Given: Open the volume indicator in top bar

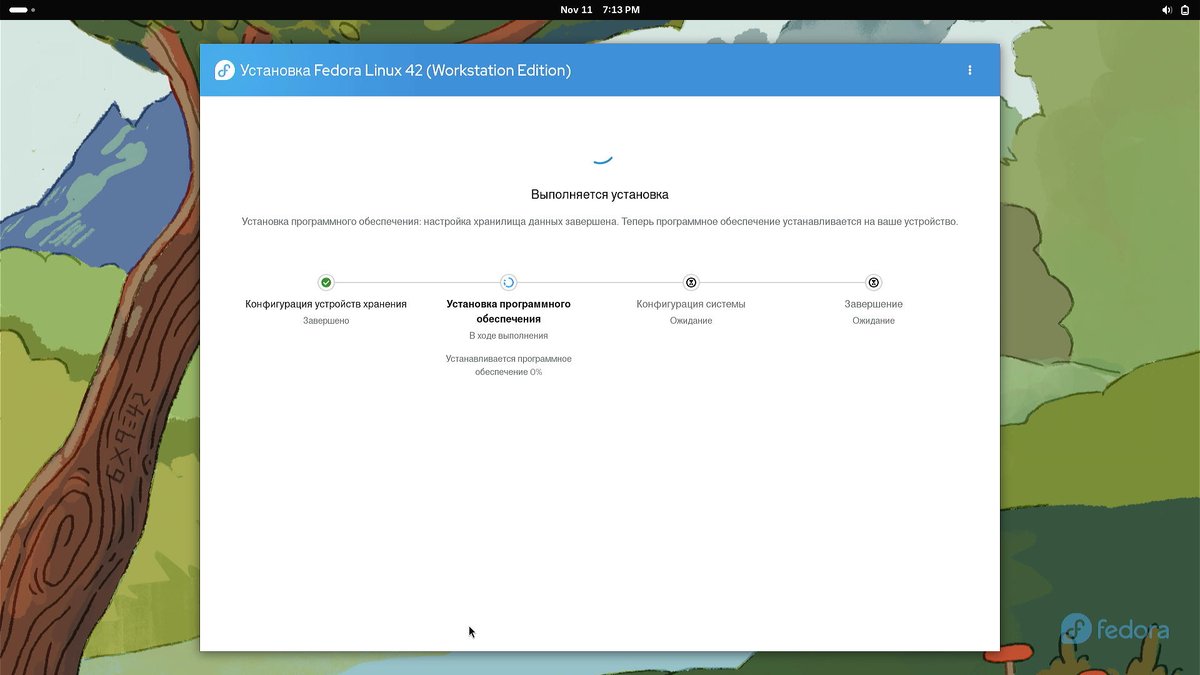Looking at the screenshot, I should pos(1166,9).
